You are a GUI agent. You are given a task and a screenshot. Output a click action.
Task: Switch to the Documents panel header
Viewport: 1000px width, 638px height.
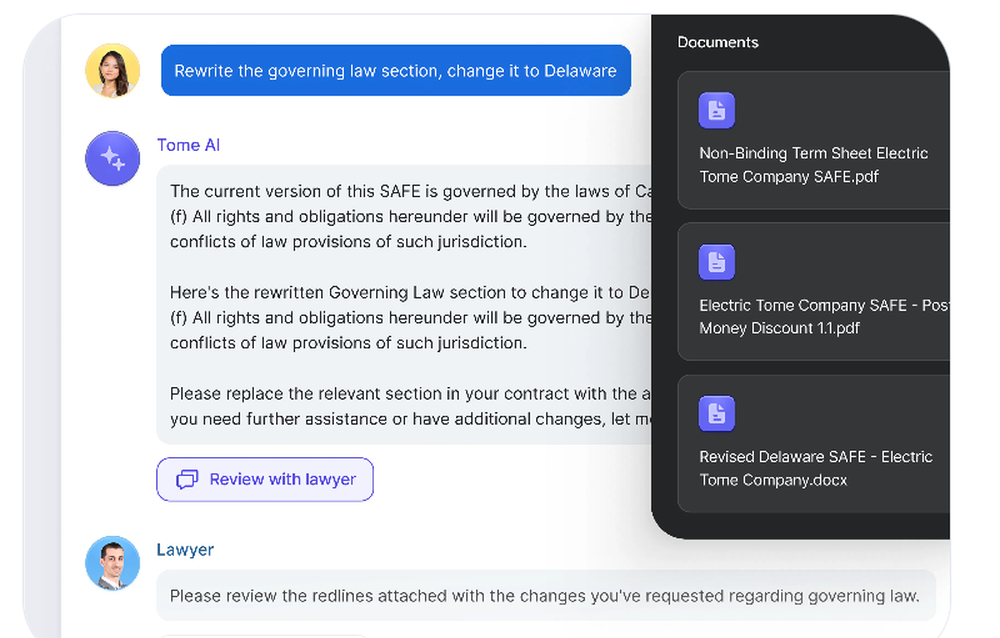pos(718,42)
